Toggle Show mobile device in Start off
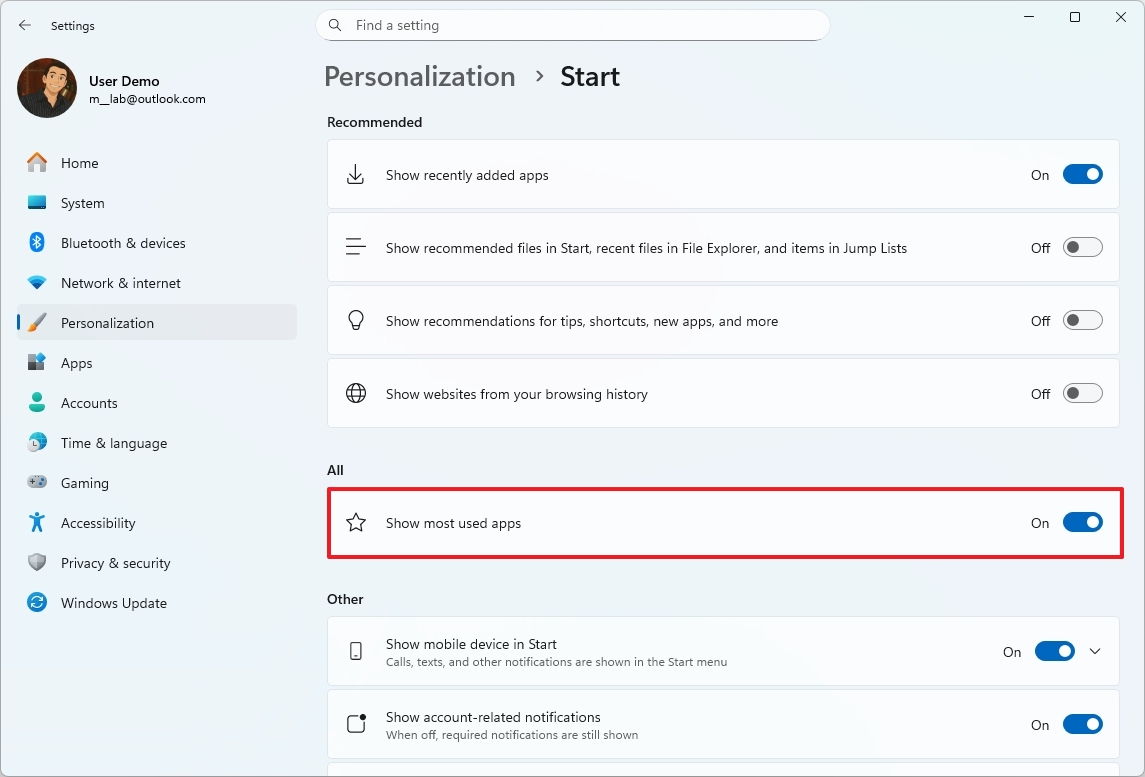The width and height of the screenshot is (1145, 777). click(1054, 652)
